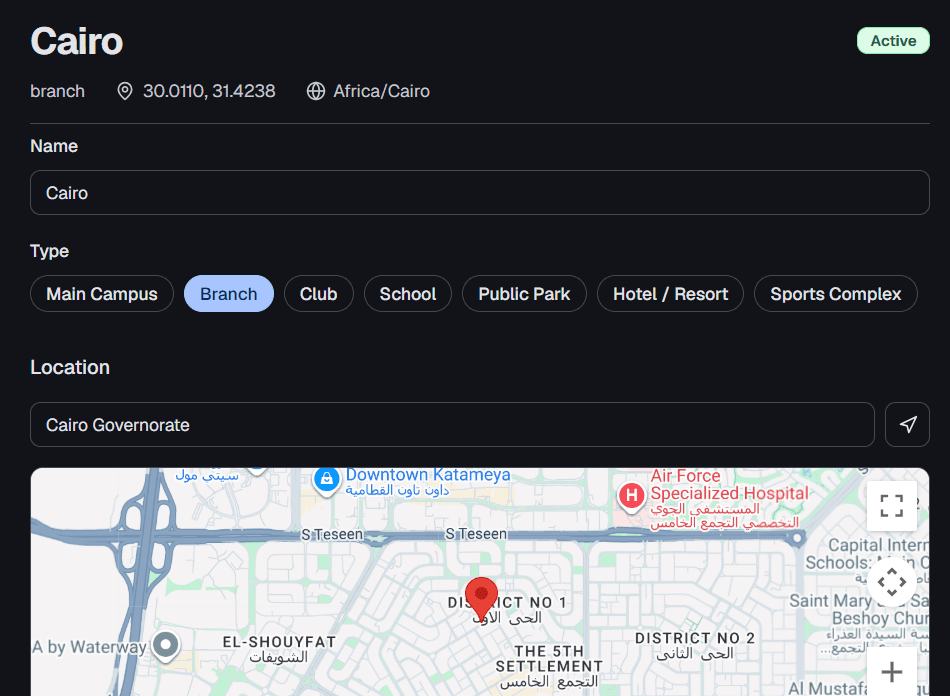Screen dimensions: 950x696
Task: Click the branch label under title
Action: [58, 91]
